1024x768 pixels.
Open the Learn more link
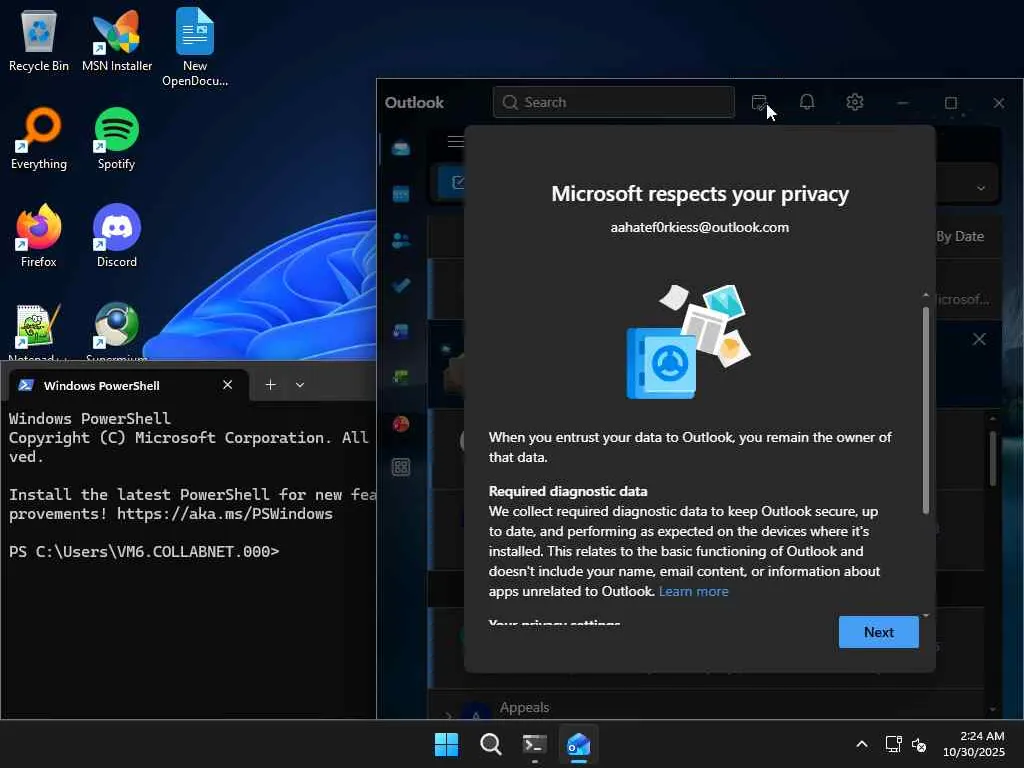(694, 592)
